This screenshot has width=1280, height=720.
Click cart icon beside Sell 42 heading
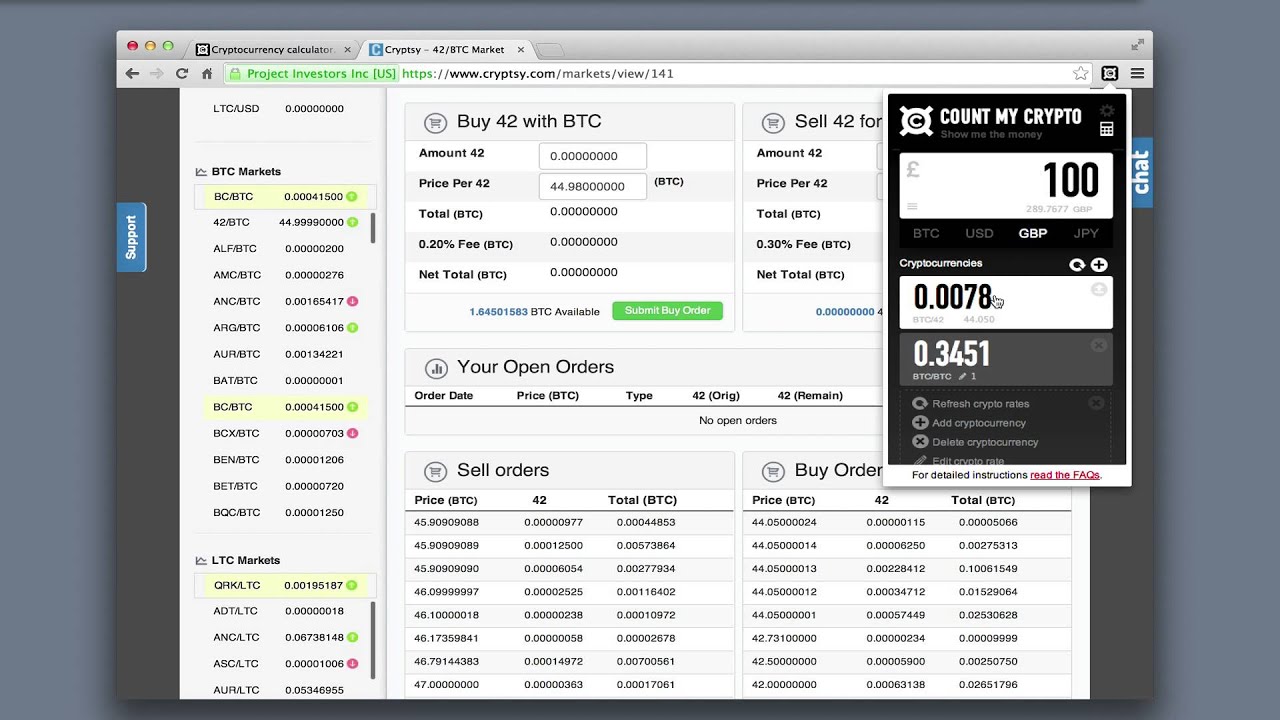pyautogui.click(x=773, y=122)
